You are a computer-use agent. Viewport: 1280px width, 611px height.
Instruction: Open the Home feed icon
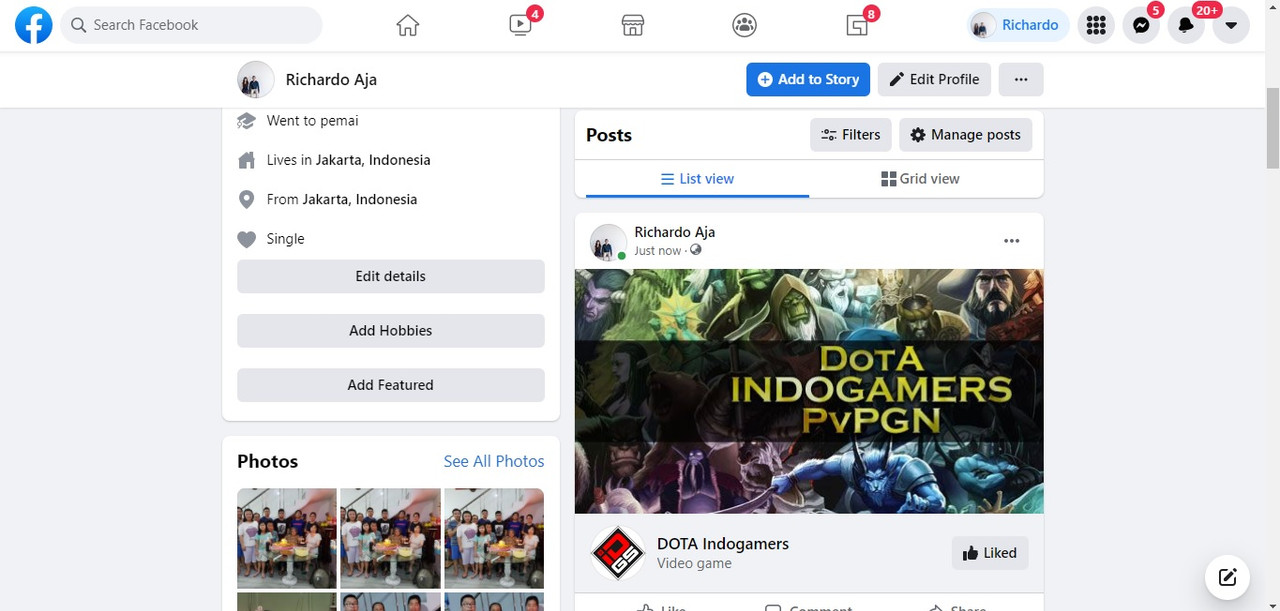[x=407, y=25]
